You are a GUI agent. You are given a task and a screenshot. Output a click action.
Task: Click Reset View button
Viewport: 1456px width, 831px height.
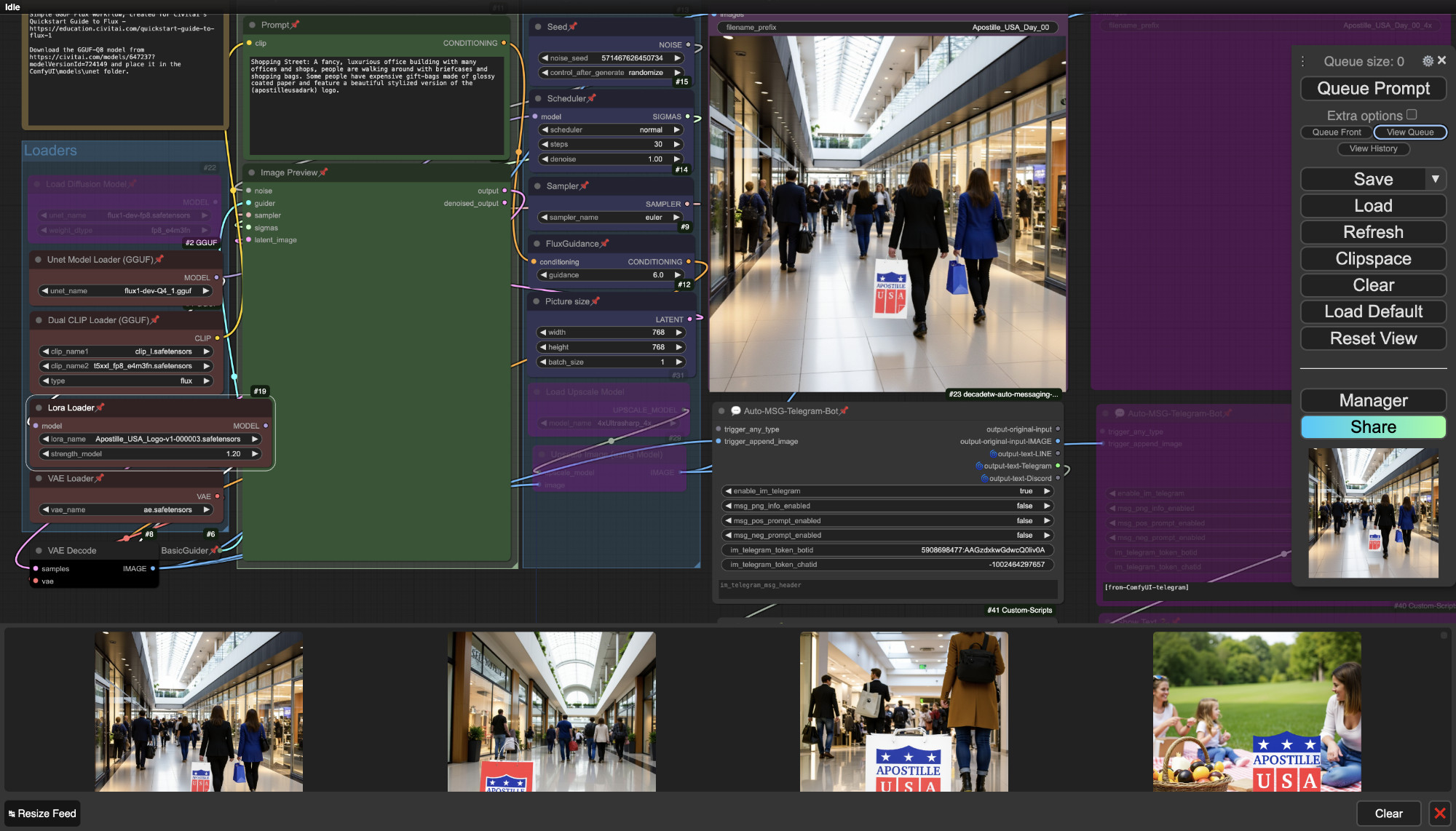(x=1373, y=338)
